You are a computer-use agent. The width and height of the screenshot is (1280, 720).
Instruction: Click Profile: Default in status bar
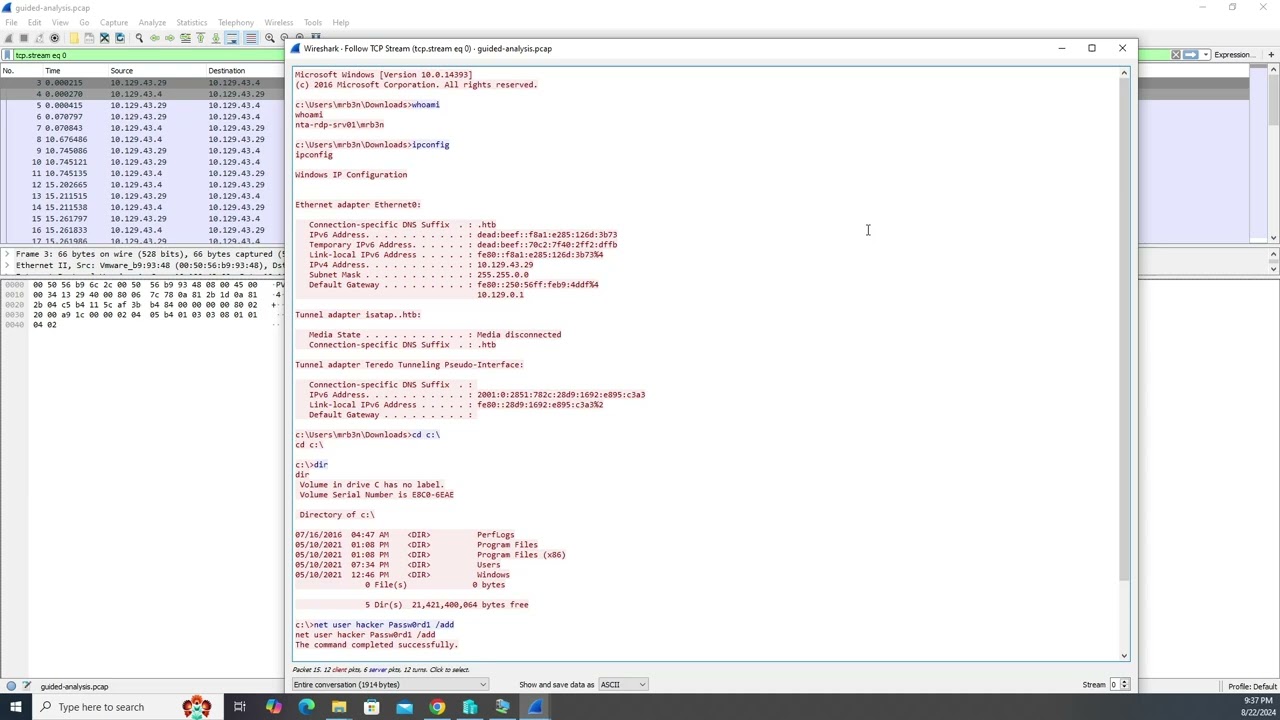click(x=1252, y=687)
